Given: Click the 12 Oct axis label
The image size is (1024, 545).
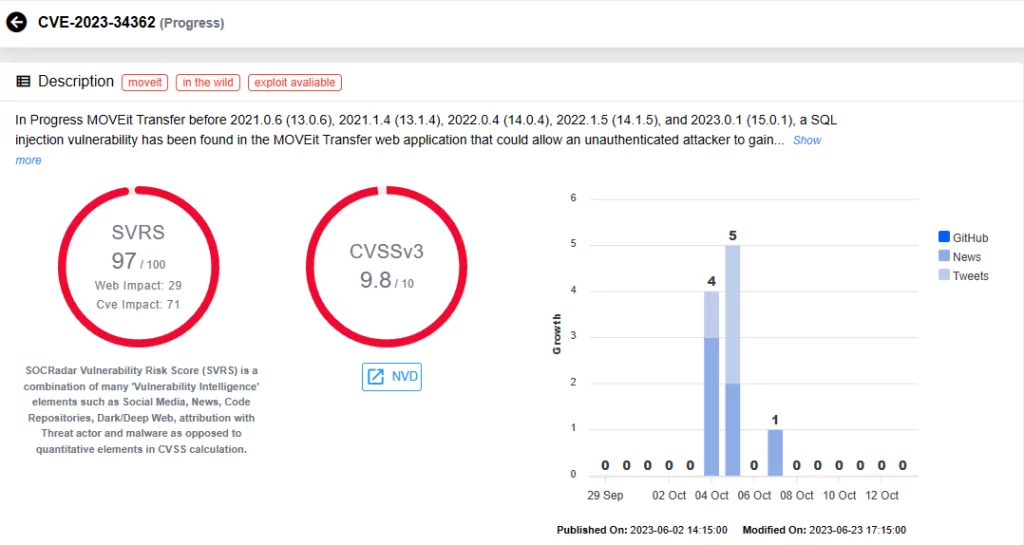Looking at the screenshot, I should (x=882, y=495).
